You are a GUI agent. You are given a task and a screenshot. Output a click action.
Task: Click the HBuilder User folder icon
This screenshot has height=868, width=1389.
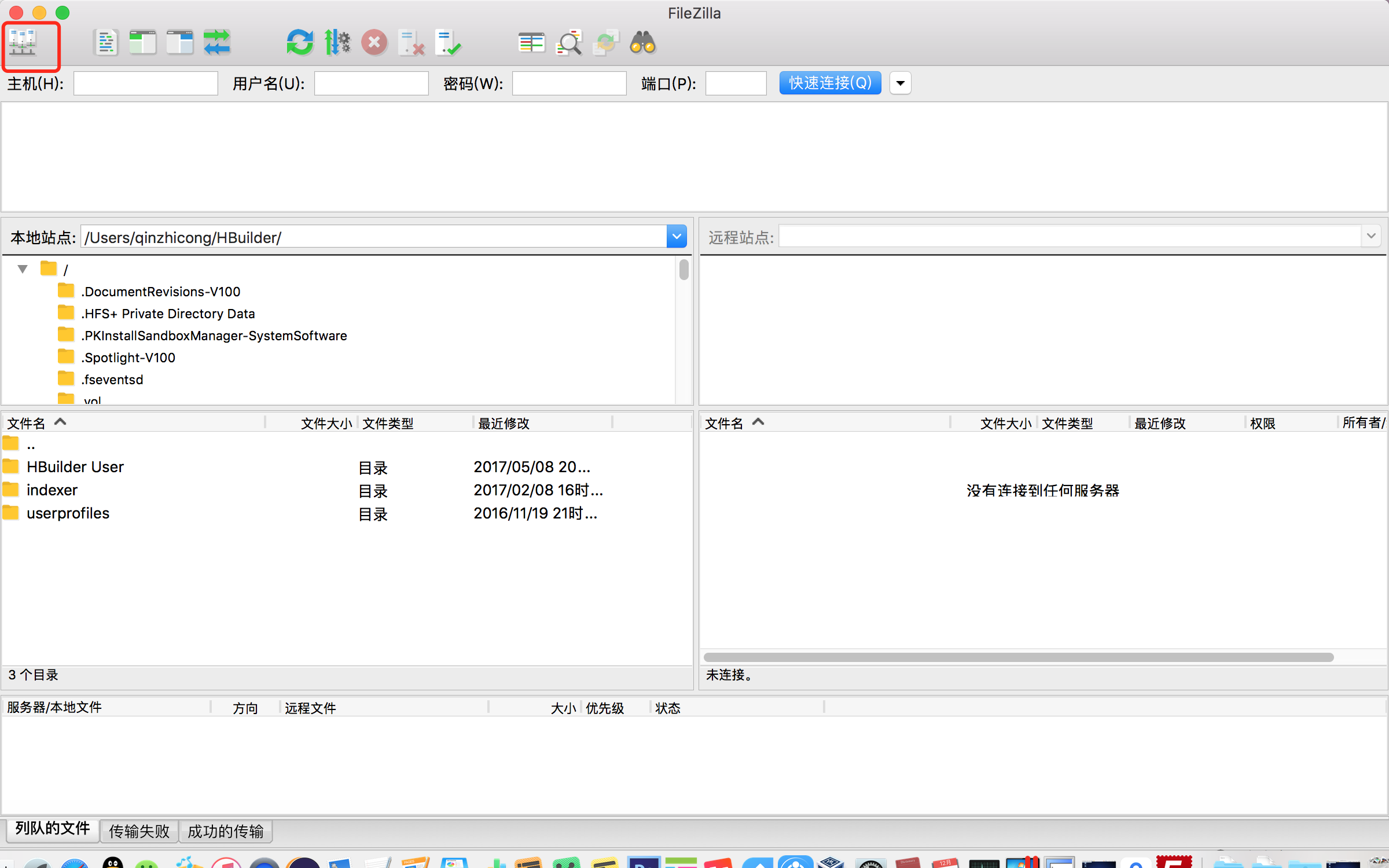pyautogui.click(x=11, y=466)
